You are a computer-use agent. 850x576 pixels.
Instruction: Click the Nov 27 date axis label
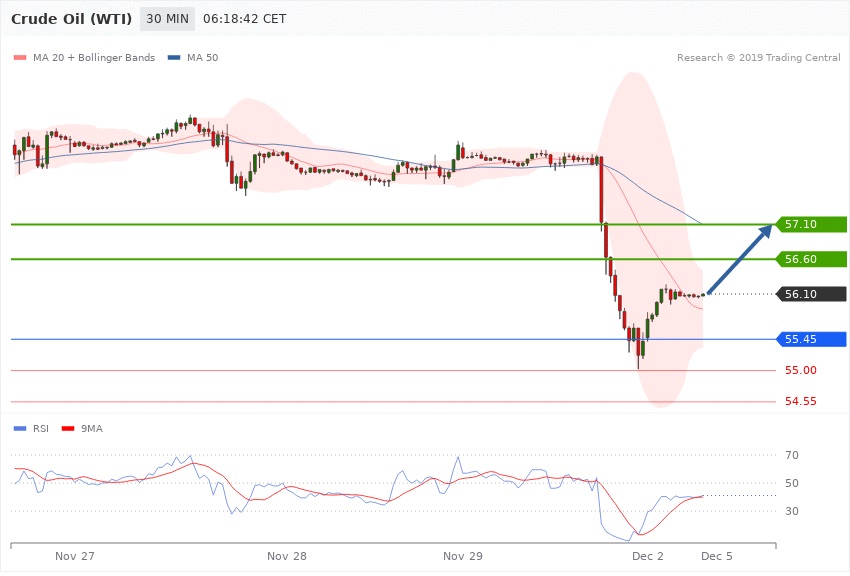tap(75, 555)
